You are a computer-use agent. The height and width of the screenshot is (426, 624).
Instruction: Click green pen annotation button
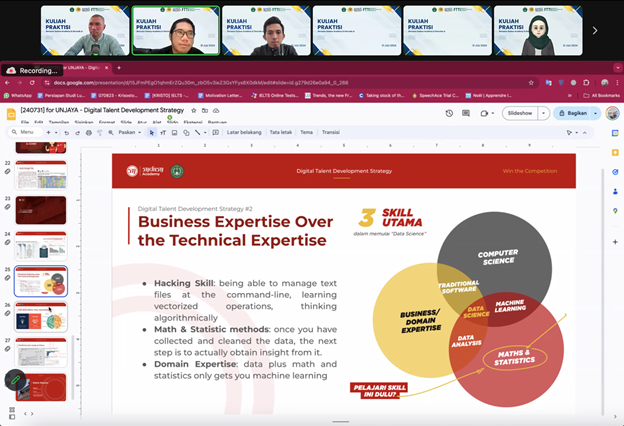pos(15,379)
